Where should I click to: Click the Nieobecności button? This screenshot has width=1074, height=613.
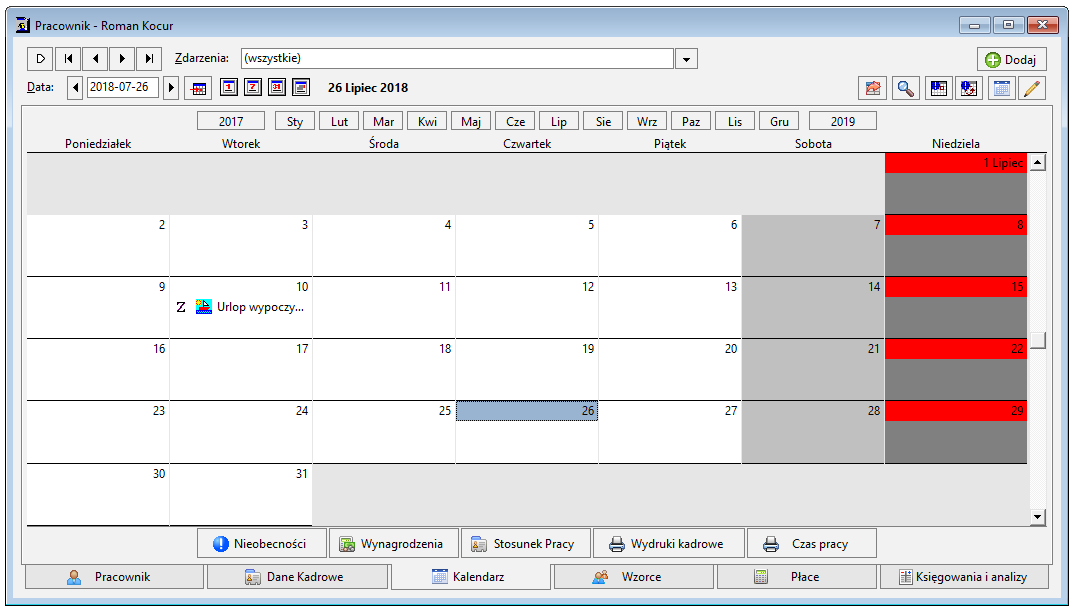261,544
